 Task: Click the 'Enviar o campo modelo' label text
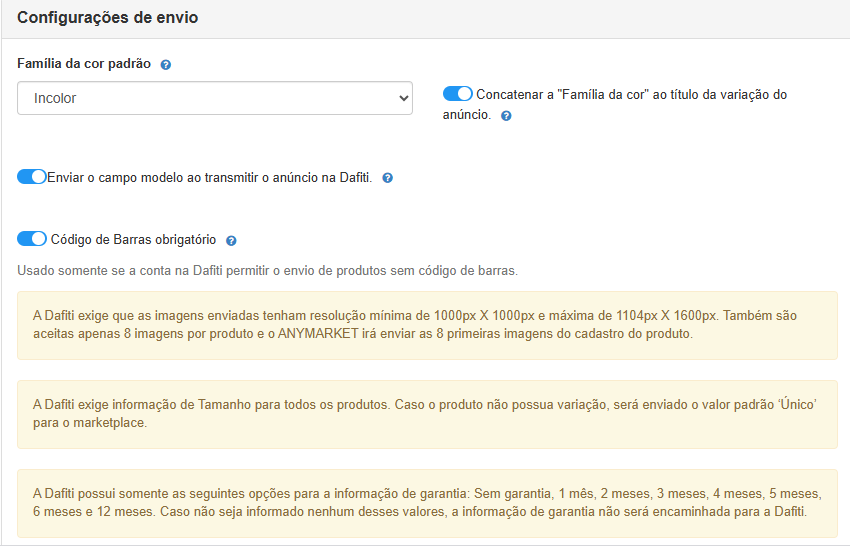click(x=209, y=177)
